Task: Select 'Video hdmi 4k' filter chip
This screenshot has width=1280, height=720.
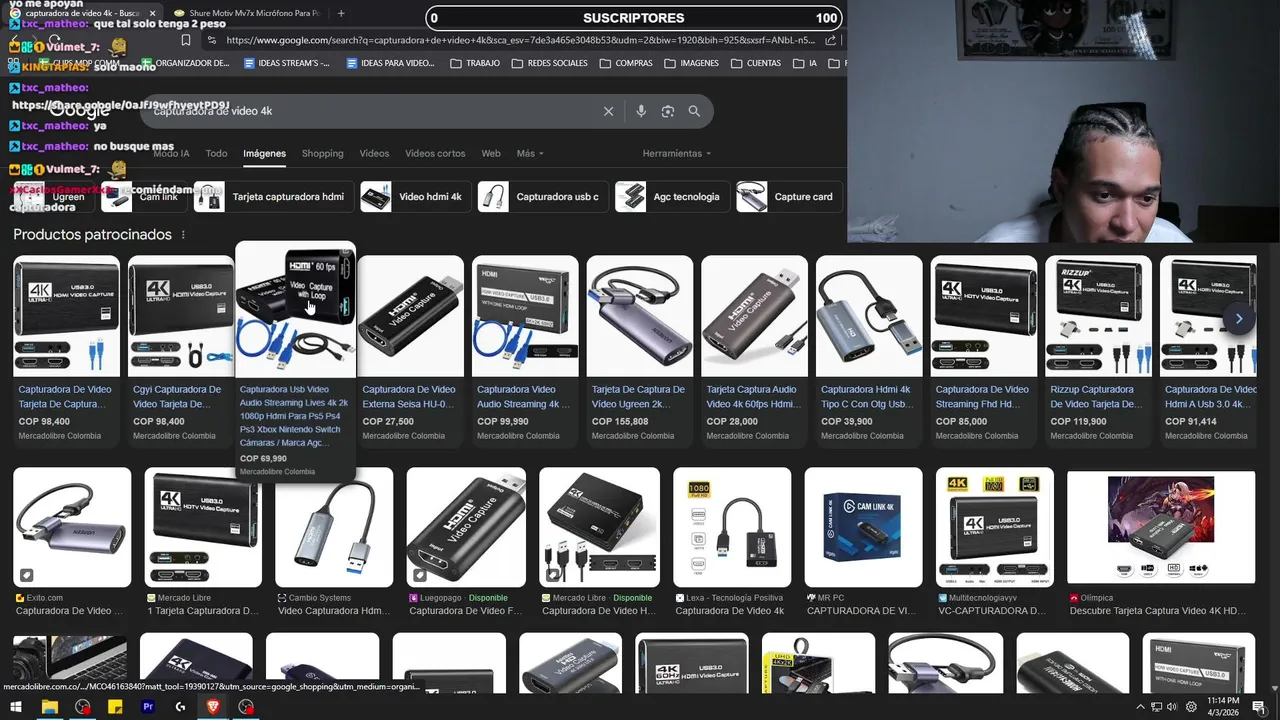Action: (x=414, y=197)
